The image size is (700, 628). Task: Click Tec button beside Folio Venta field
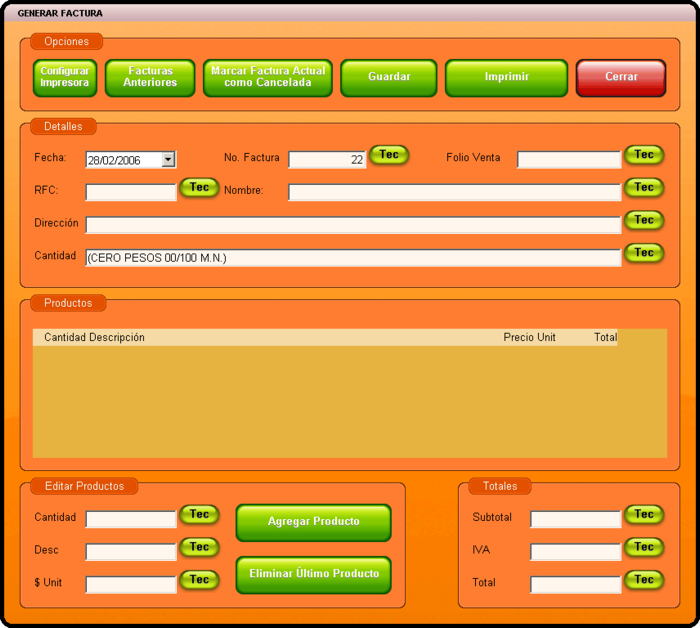[644, 155]
